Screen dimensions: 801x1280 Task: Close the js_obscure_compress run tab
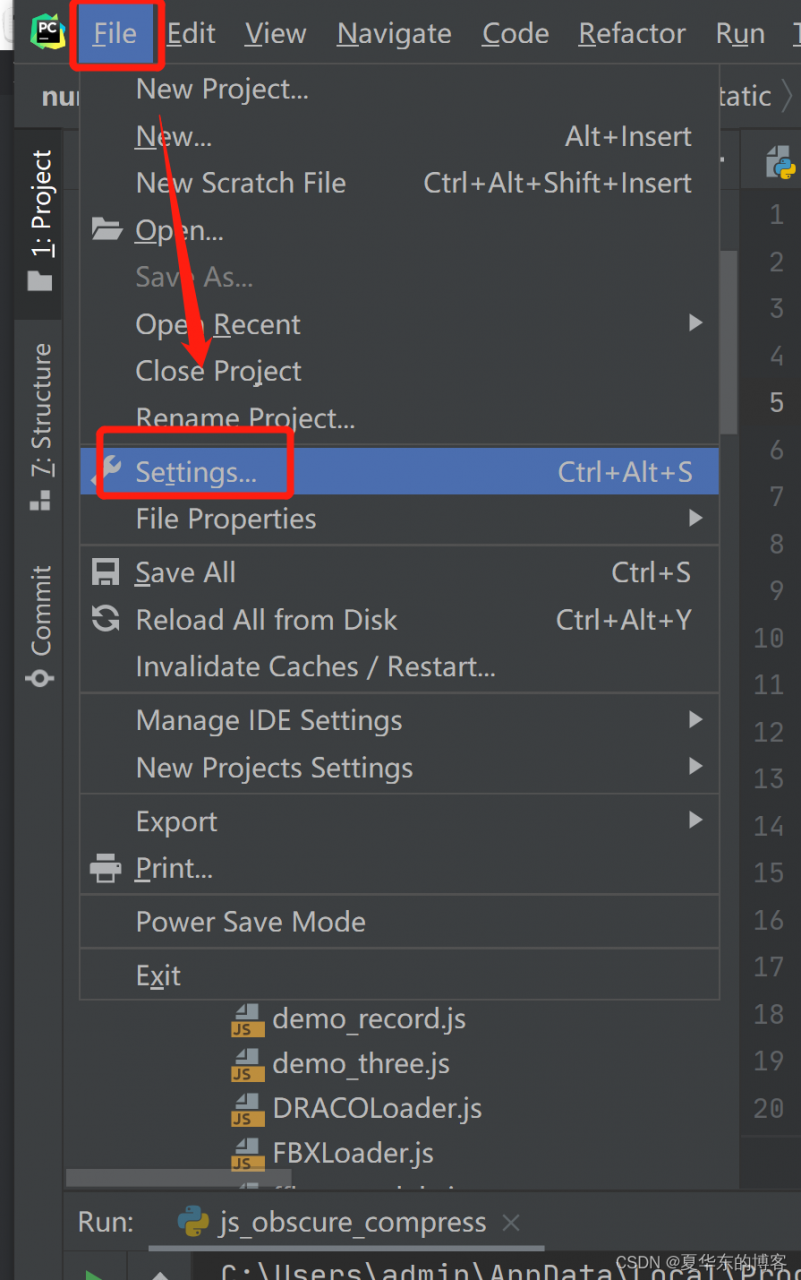511,1222
